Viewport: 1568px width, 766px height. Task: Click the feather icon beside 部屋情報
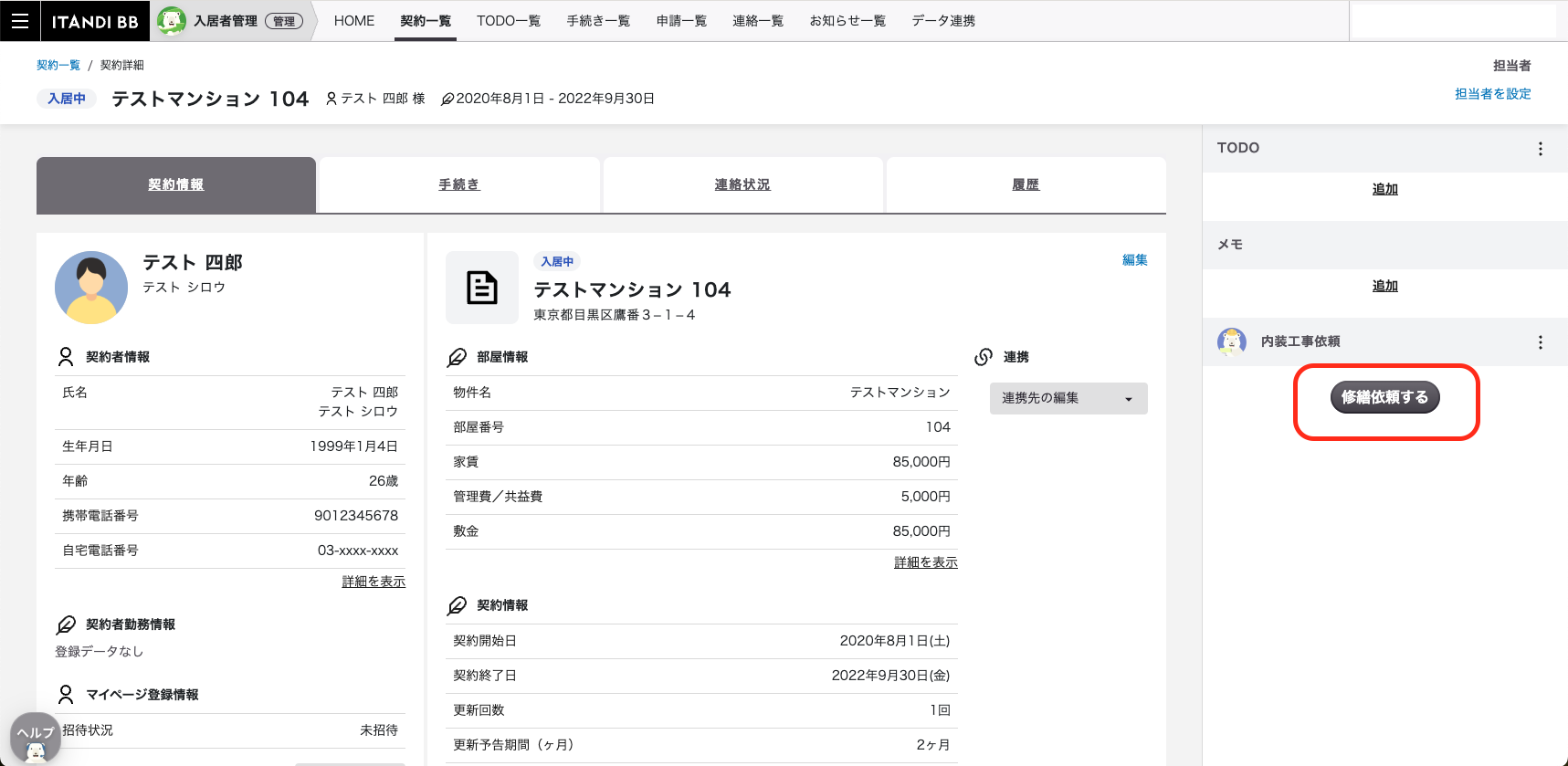(457, 357)
